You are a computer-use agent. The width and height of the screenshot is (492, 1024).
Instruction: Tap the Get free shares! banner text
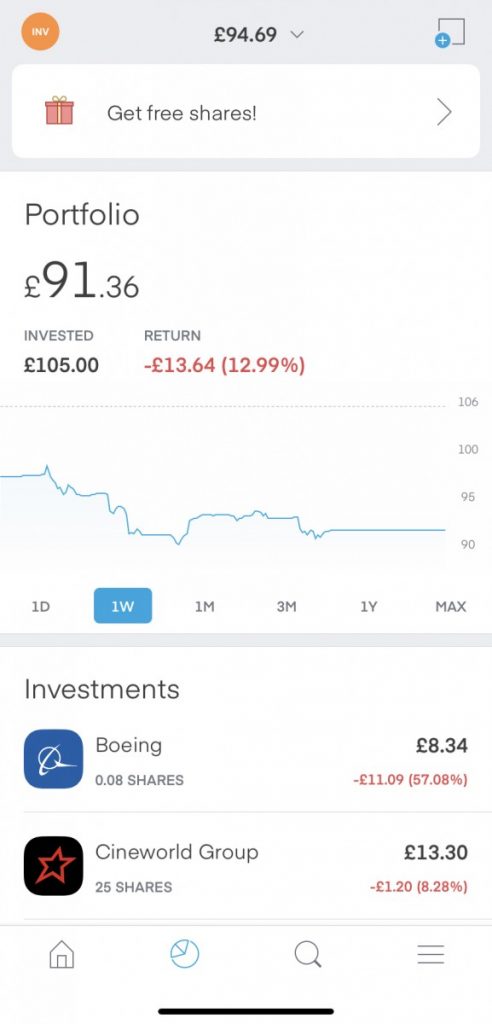[182, 113]
